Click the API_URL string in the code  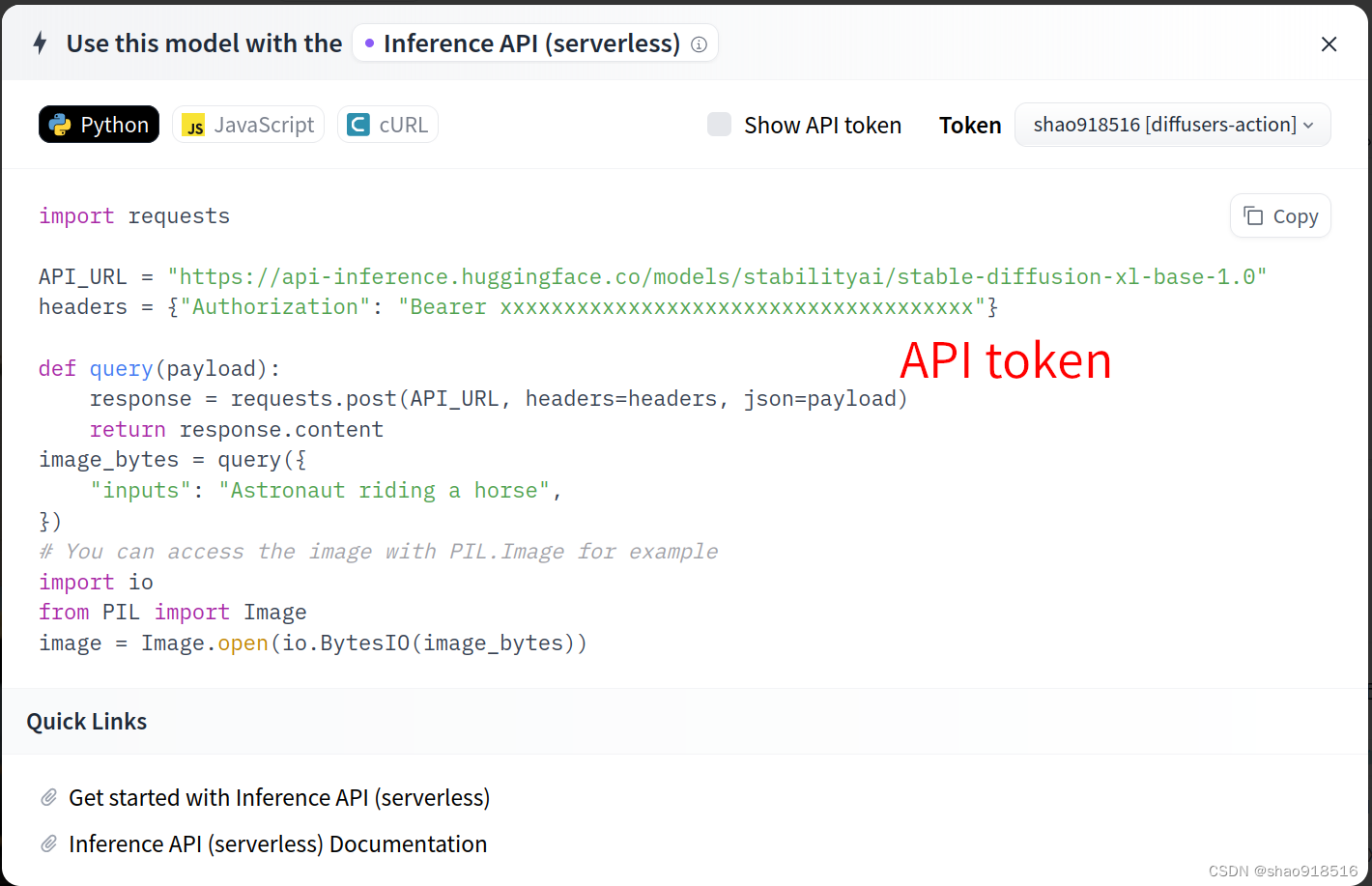point(717,276)
